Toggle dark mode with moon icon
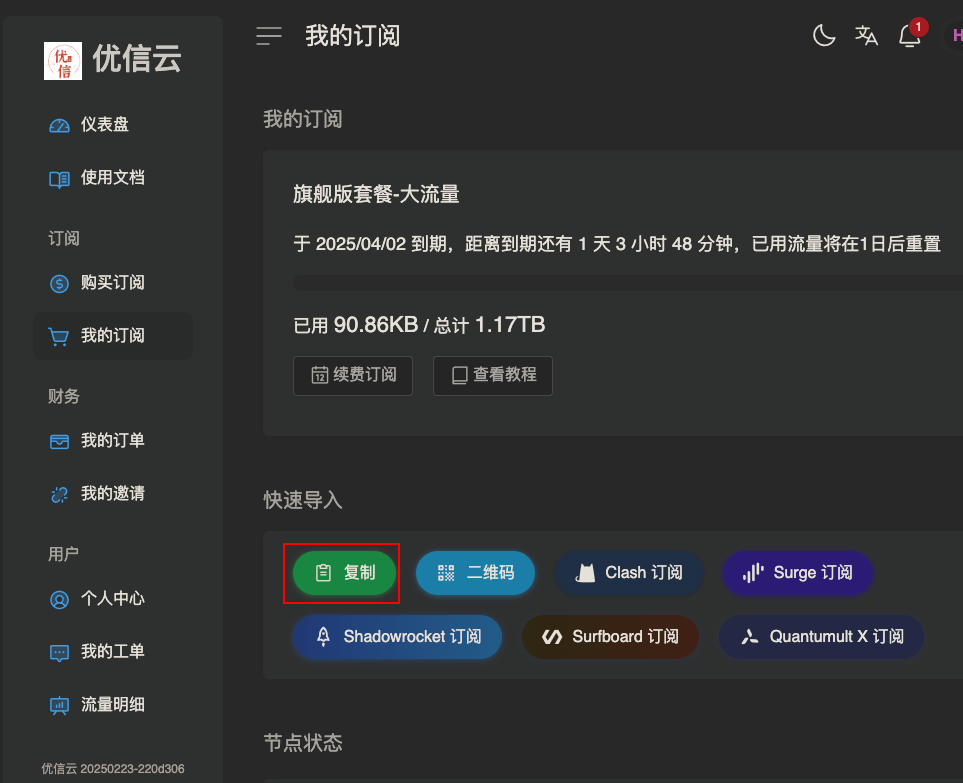This screenshot has width=963, height=783. [x=823, y=36]
